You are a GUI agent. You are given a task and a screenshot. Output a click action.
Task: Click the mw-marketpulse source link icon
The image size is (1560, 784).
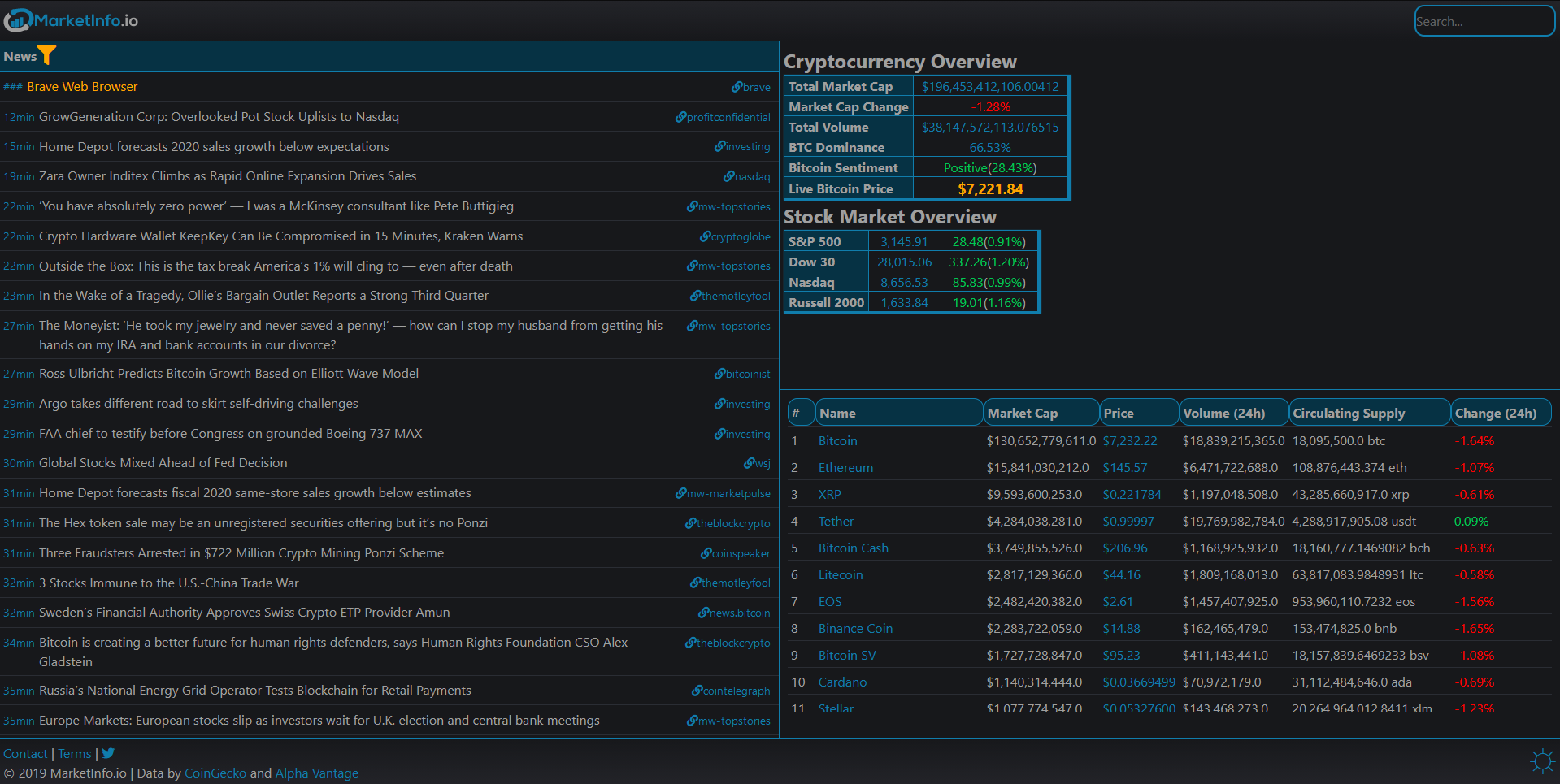tap(680, 493)
